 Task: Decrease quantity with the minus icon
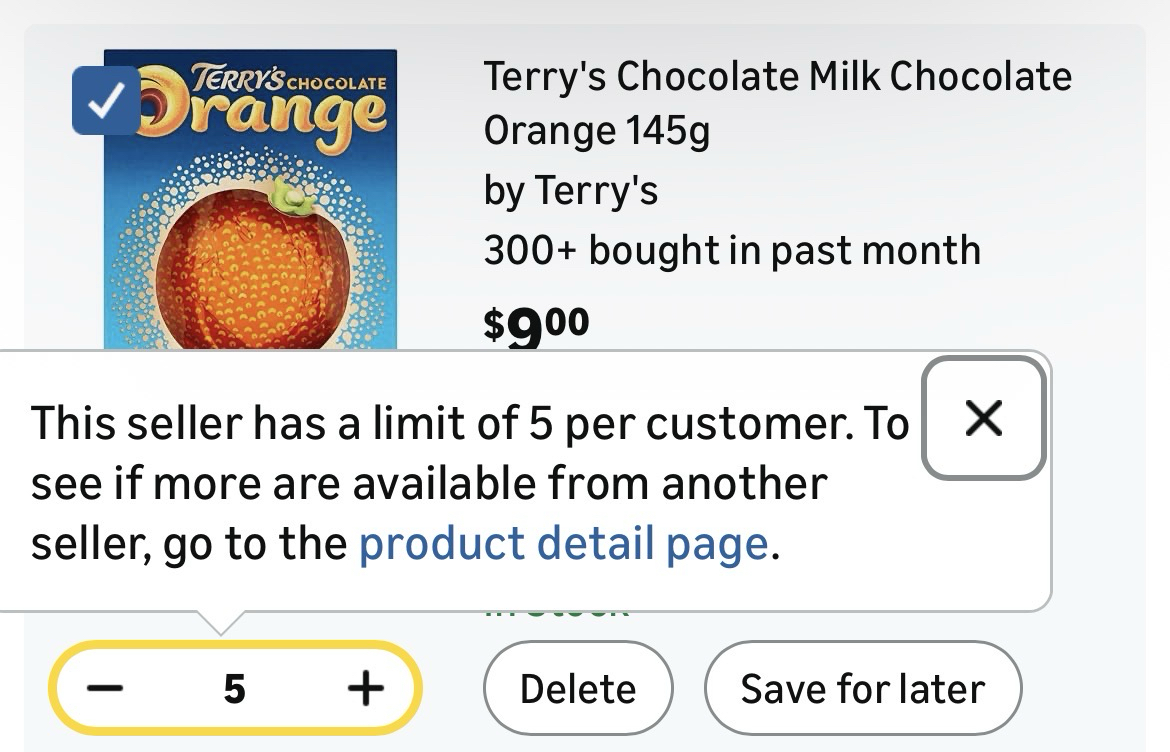[105, 688]
